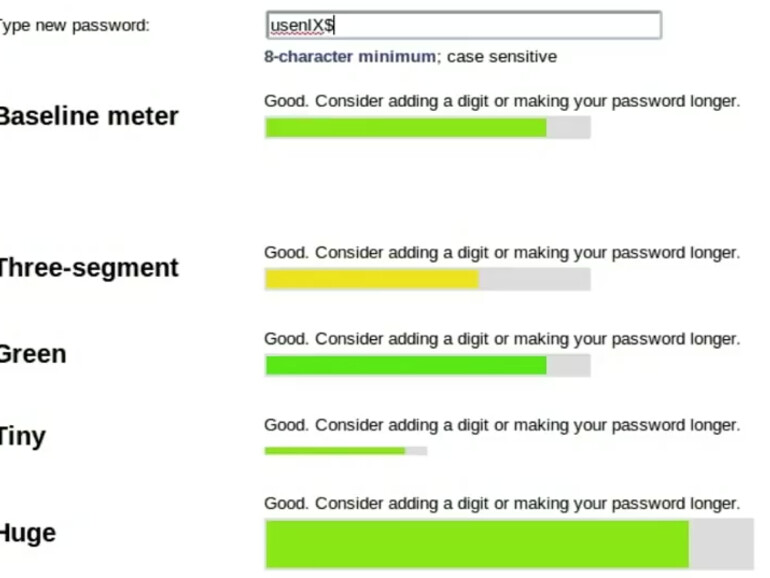
Task: Click the "Type new password:" label
Action: [74, 25]
